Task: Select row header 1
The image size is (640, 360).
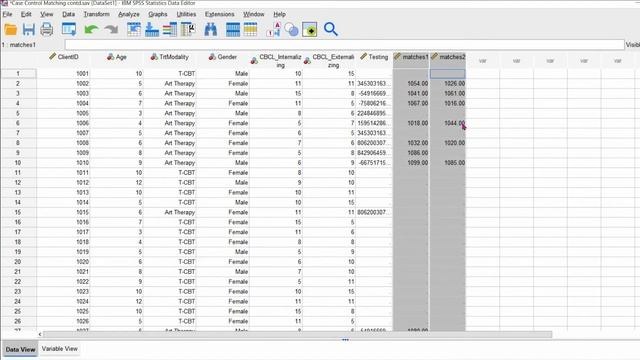Action: point(18,73)
